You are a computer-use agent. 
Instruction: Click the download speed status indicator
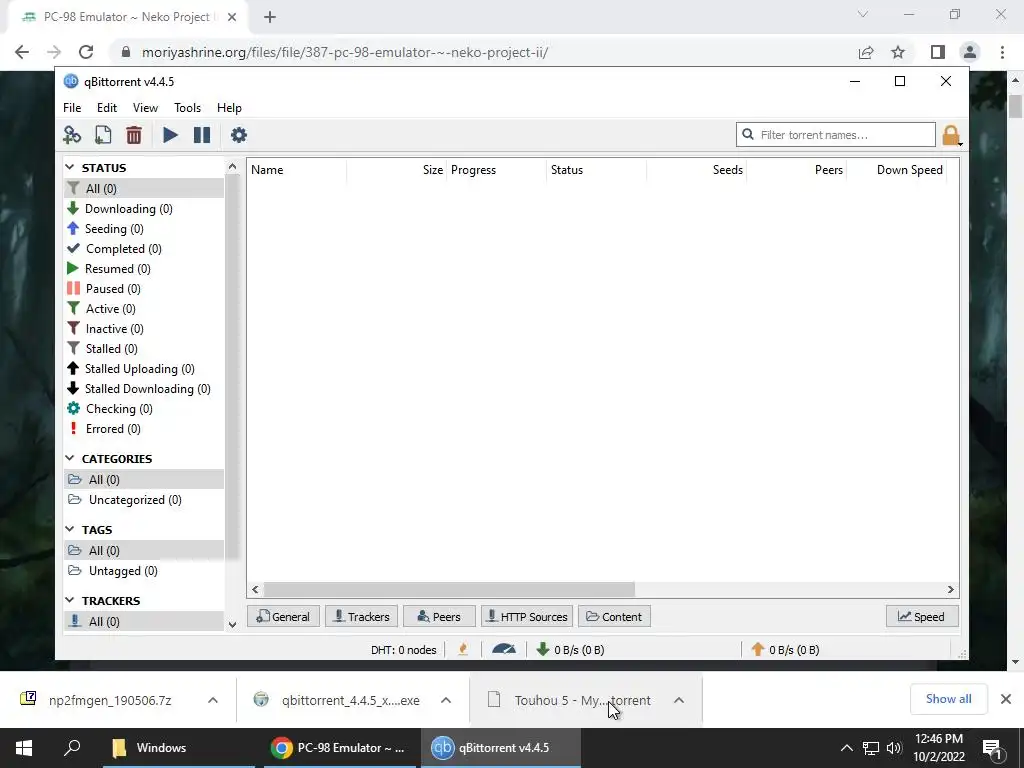coord(570,650)
